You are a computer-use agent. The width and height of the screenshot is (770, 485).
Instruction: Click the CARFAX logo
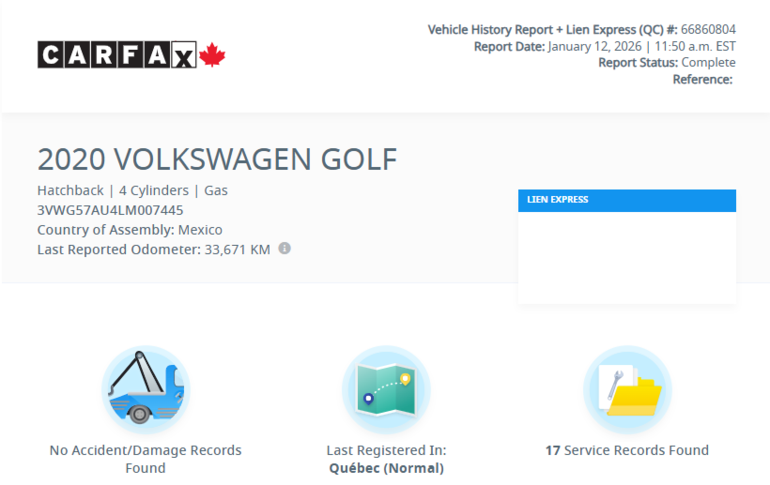(117, 55)
